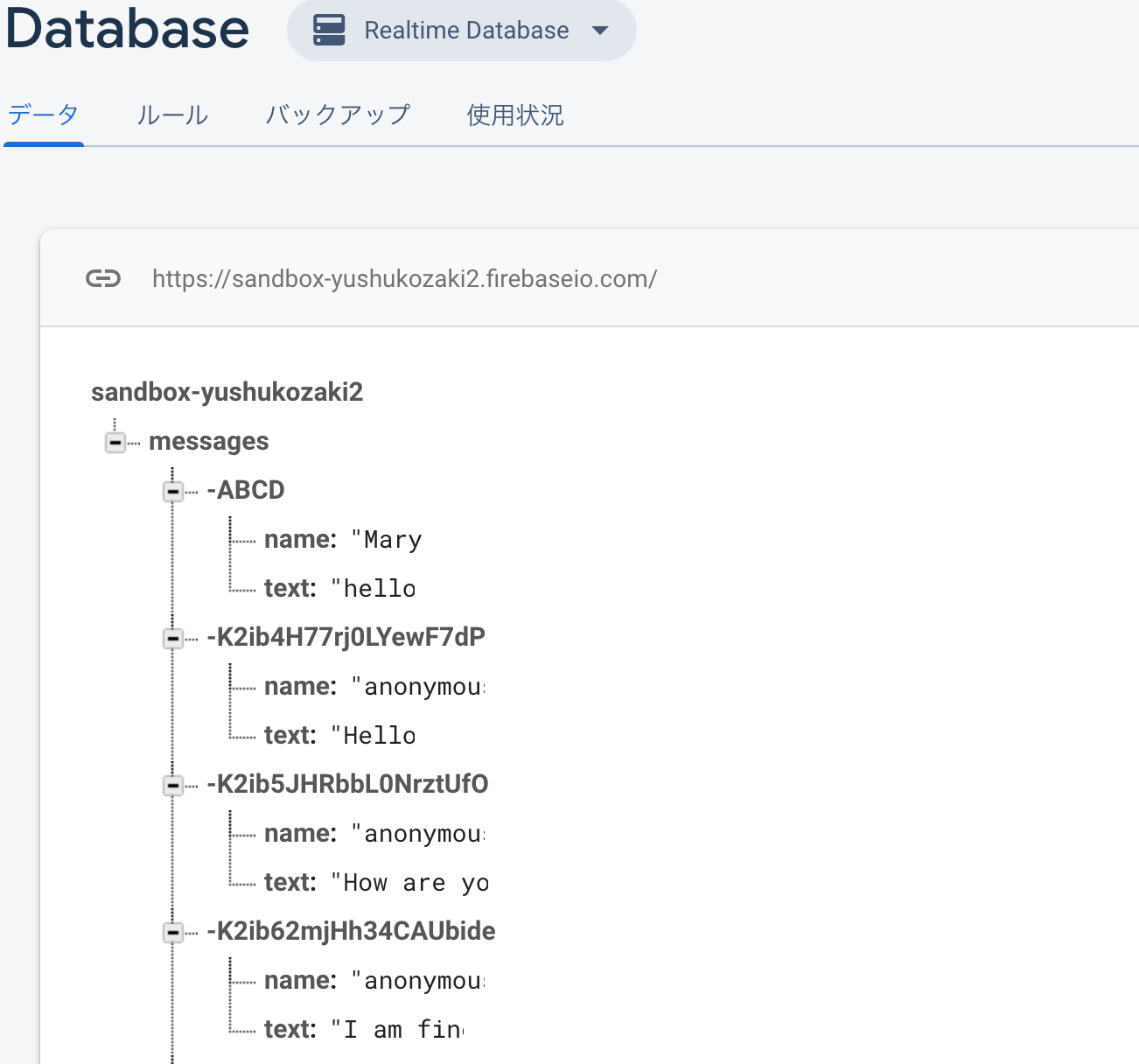Collapse the -K2ib5JHRbbL0NrztUfO node
Screen dimensions: 1139x1064
tap(173, 786)
